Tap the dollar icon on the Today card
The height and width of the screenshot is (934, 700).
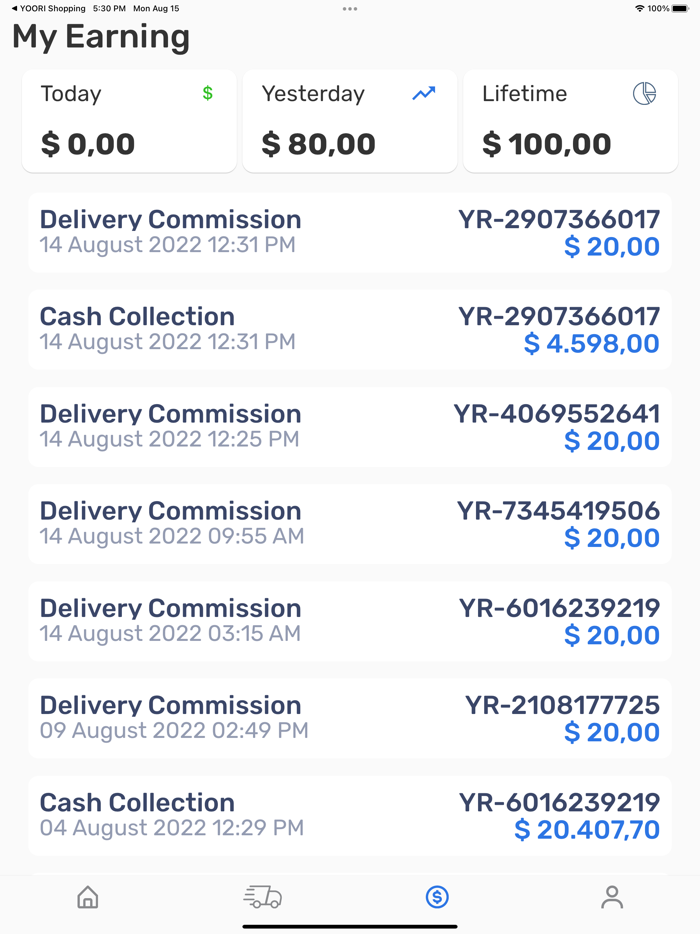(207, 94)
